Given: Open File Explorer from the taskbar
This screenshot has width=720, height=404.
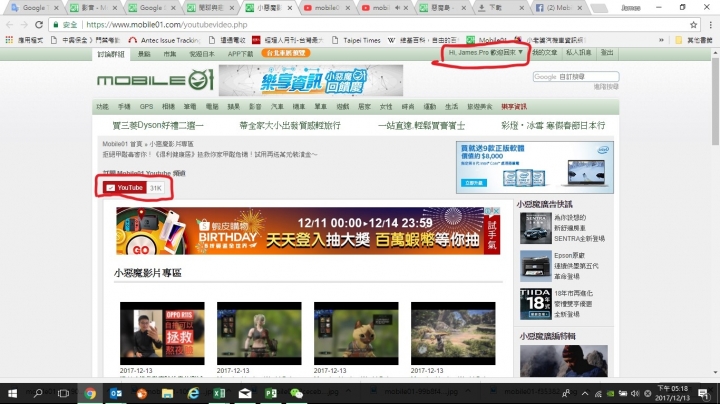Looking at the screenshot, I should click(x=168, y=393).
